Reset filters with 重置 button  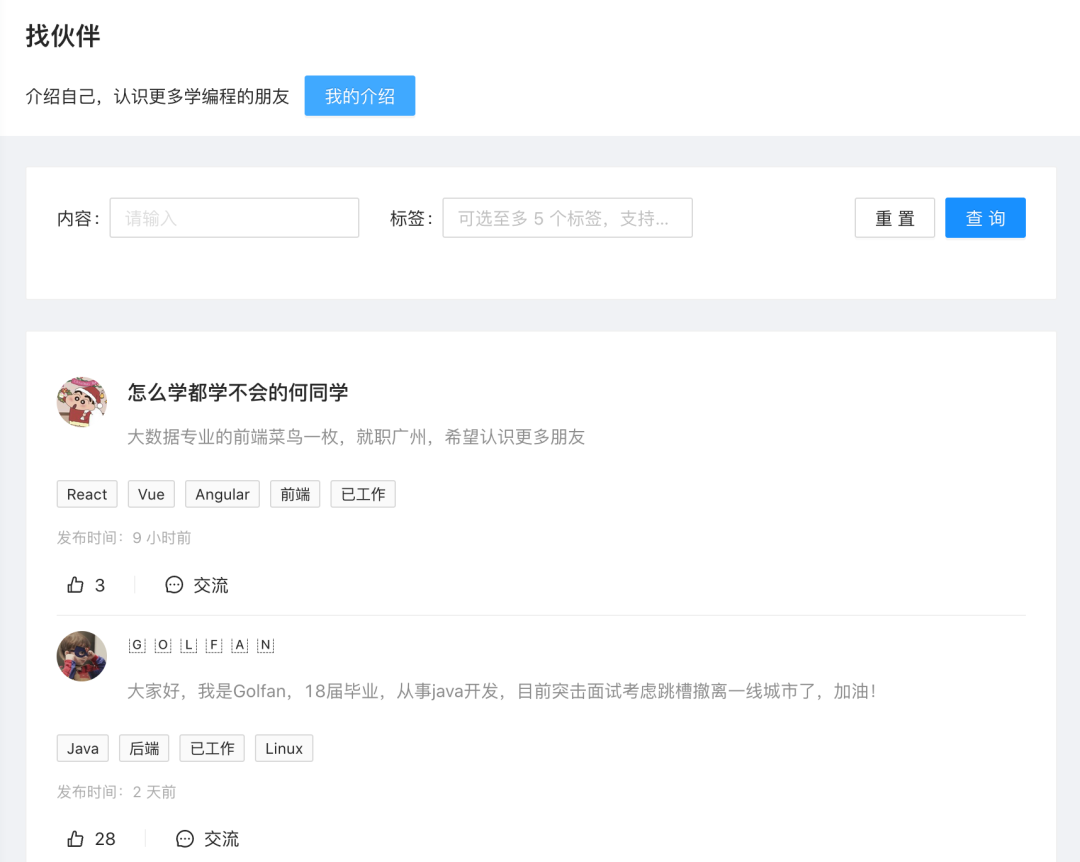click(894, 218)
